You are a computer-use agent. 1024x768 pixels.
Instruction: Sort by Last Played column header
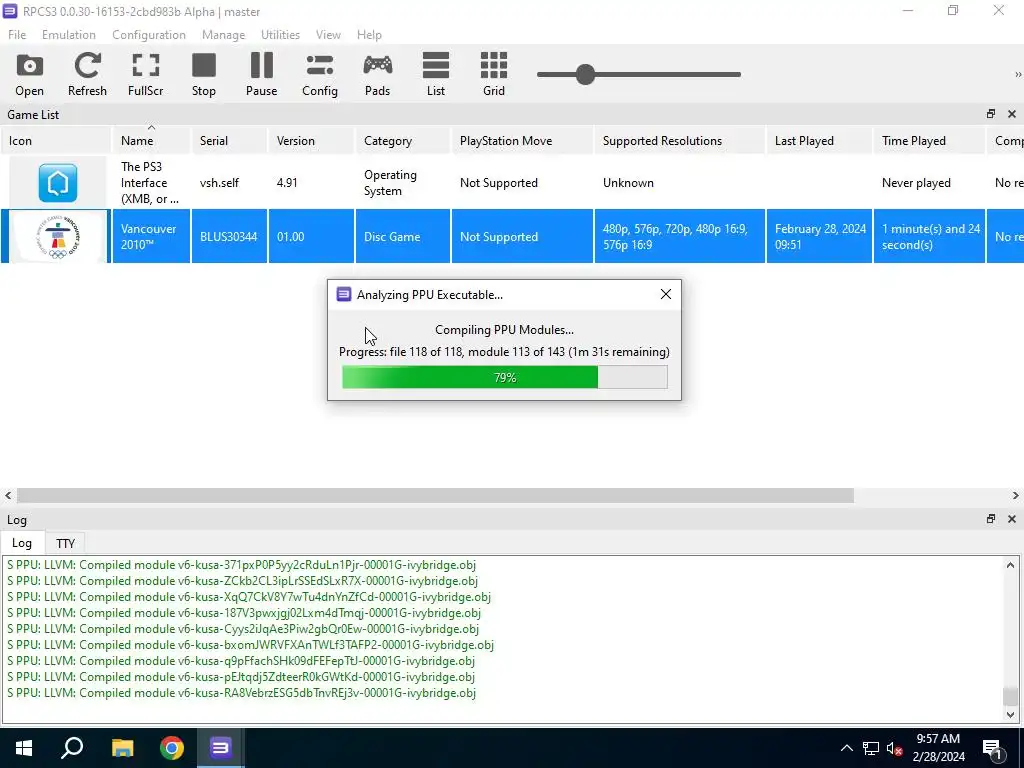(x=819, y=140)
